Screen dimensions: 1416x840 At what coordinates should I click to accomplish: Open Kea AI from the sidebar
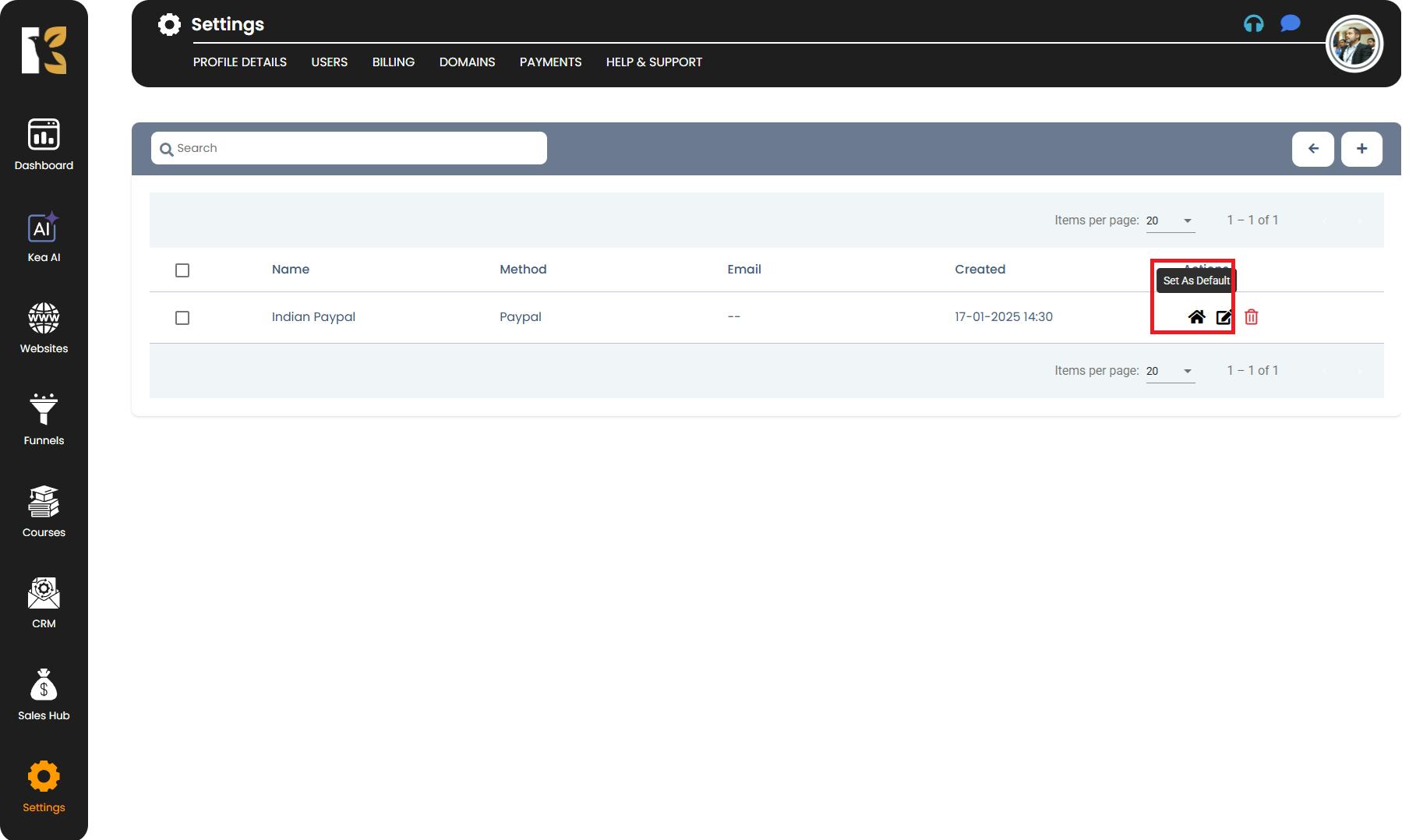[44, 238]
